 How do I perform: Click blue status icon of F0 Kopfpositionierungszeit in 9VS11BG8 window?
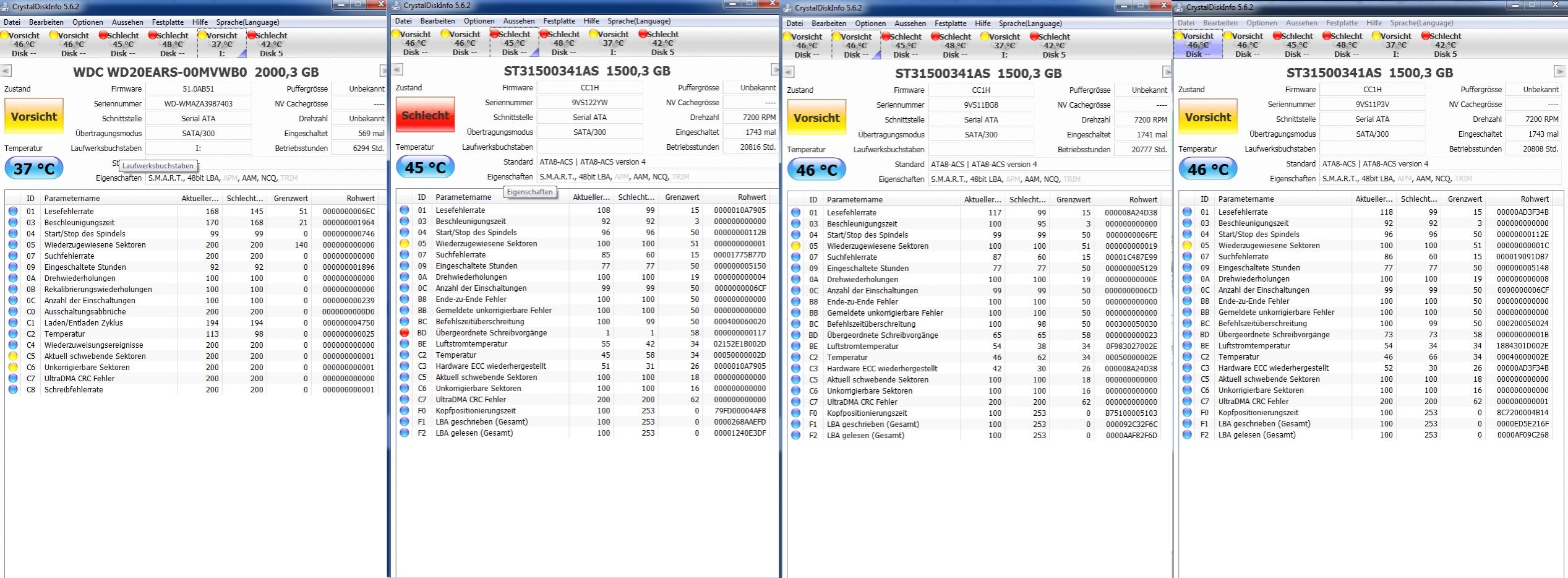click(795, 413)
